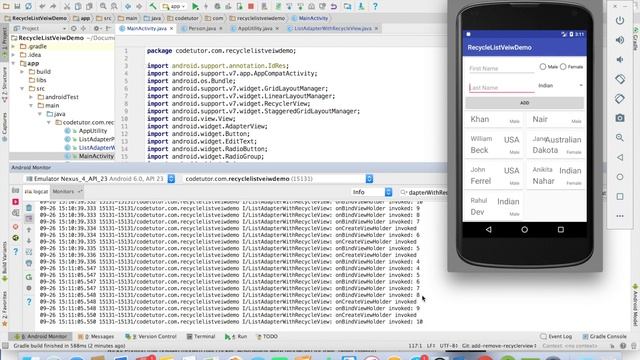The image size is (640, 360).
Task: Click the emulator sidebar Back triangle icon
Action: (x=620, y=157)
